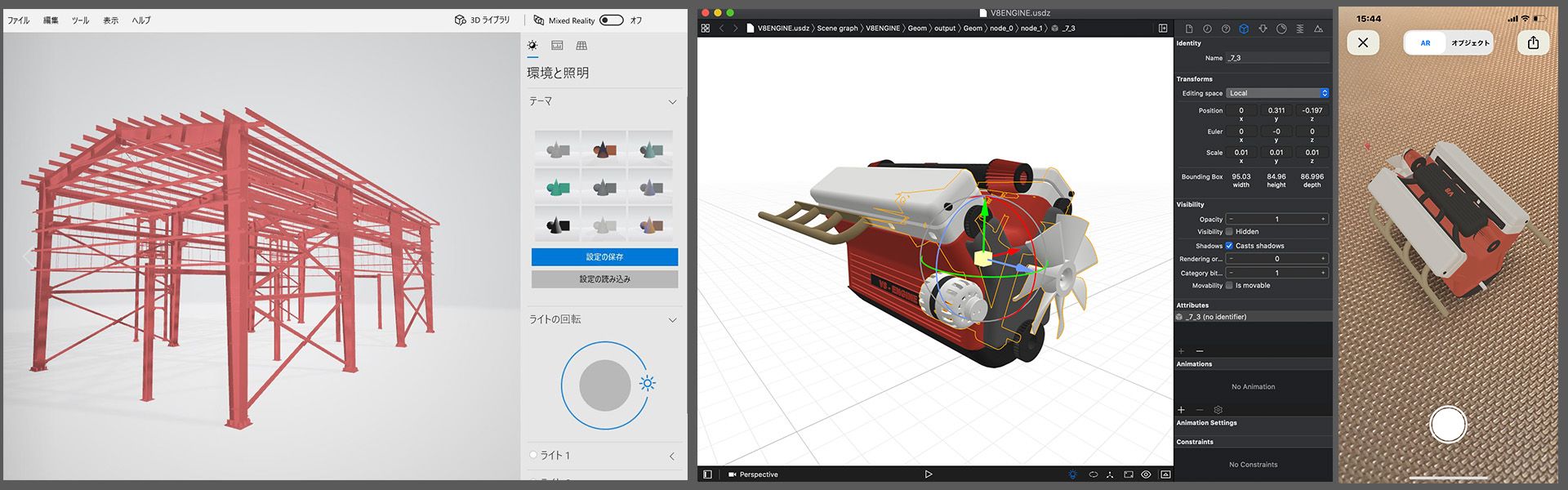Screen dimensions: 1568x490
Task: Increase Opacity with the plus stepper
Action: click(x=1323, y=219)
